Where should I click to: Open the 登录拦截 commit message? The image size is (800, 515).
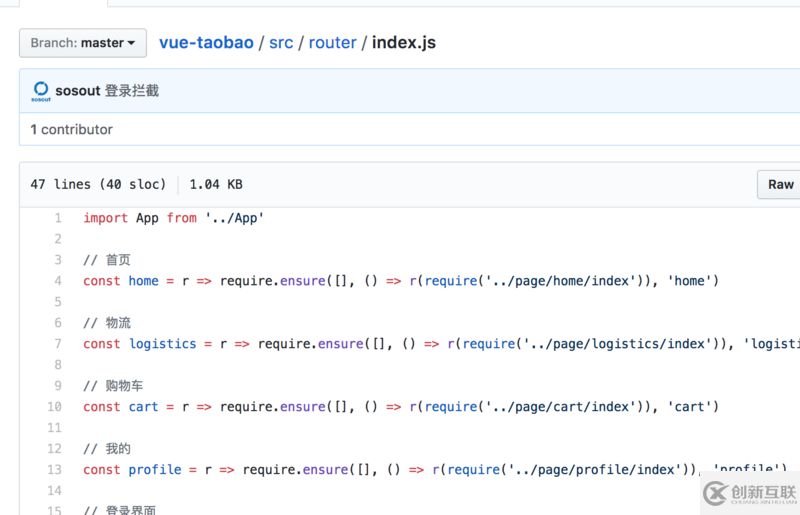[x=131, y=91]
